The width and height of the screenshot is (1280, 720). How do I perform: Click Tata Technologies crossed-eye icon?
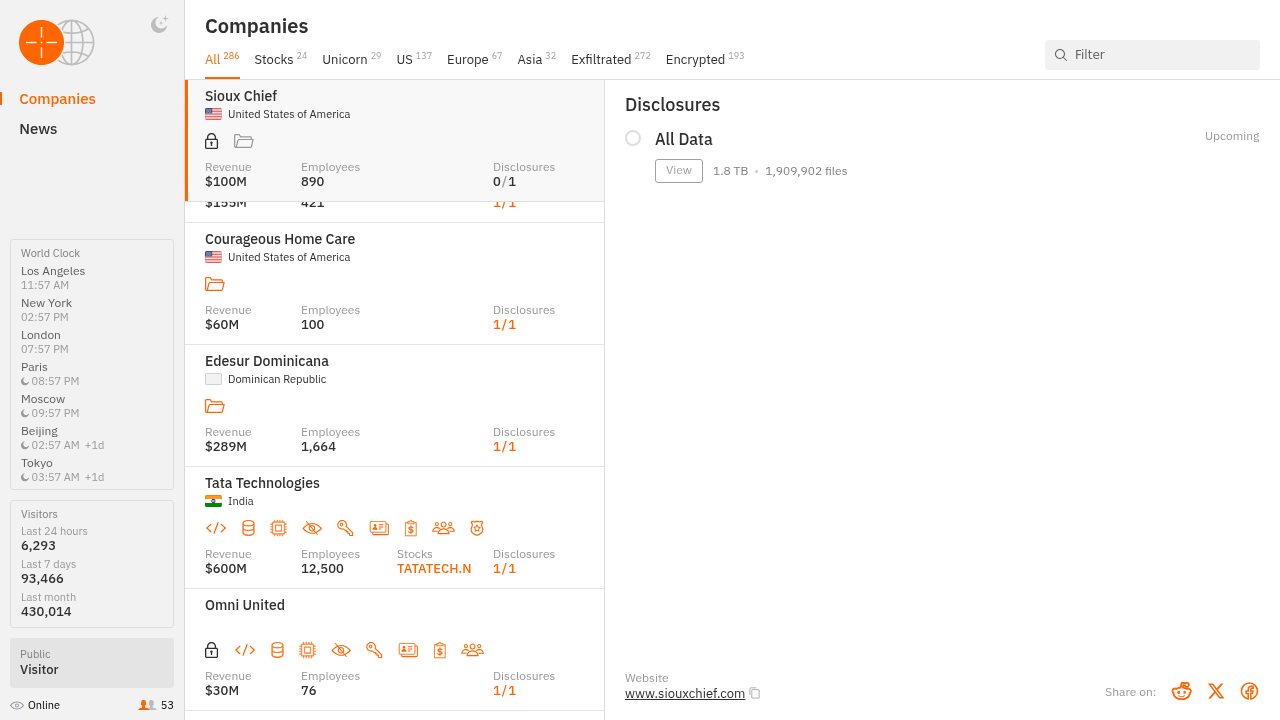(x=312, y=528)
